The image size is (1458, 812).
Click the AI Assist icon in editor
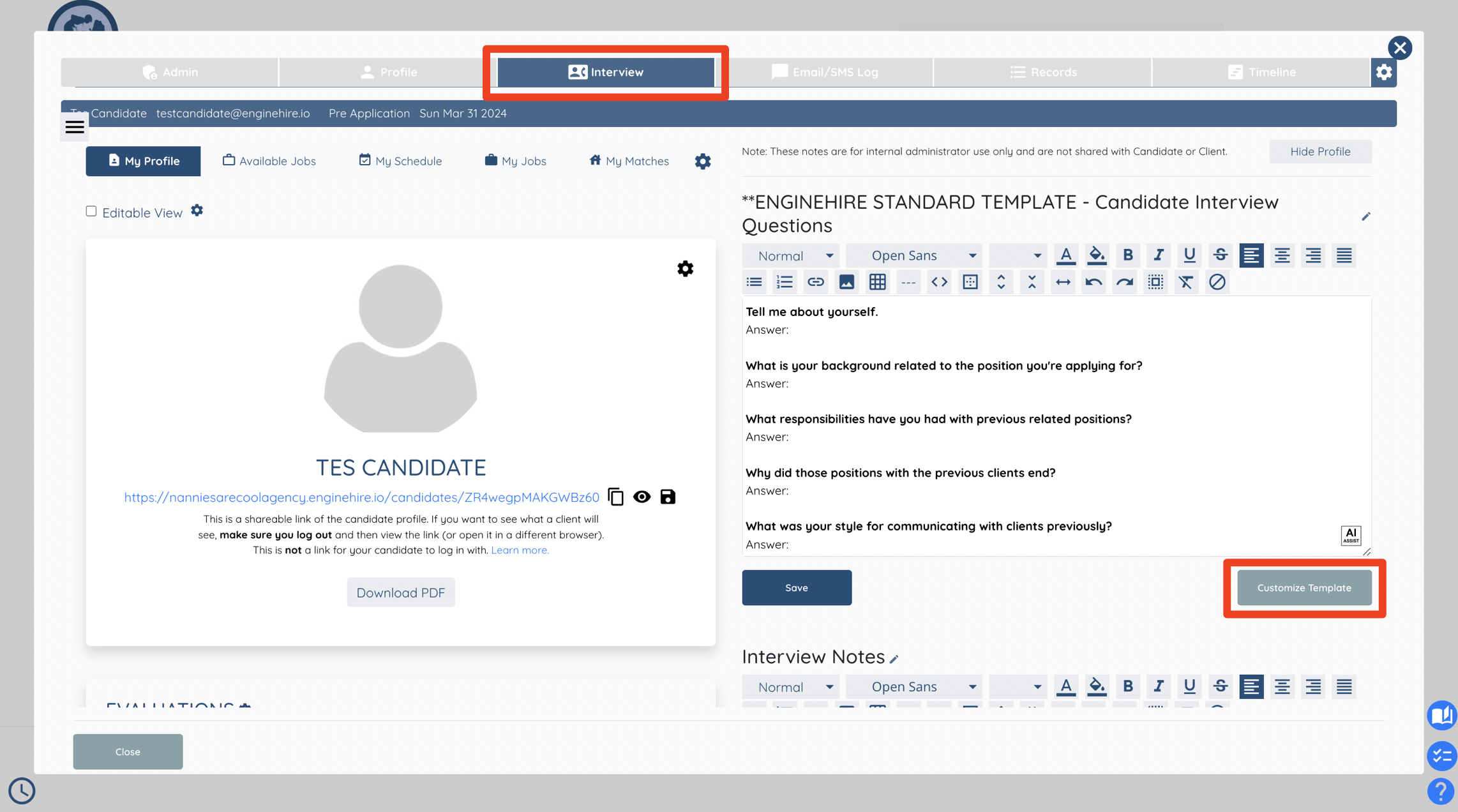point(1350,535)
